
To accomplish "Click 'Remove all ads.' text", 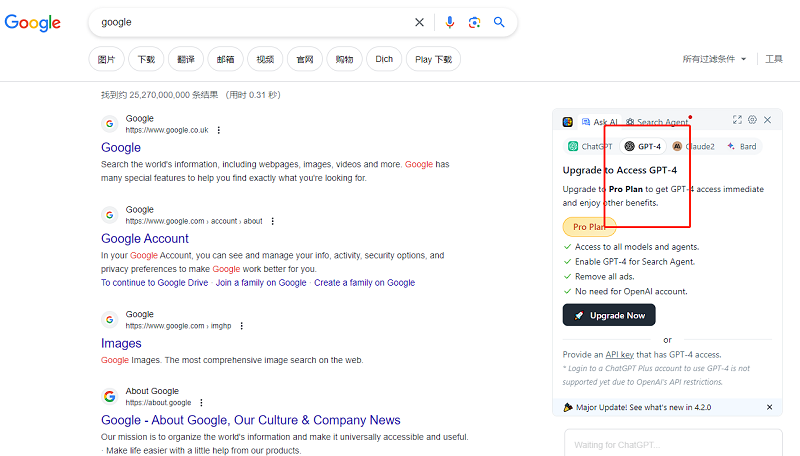I will 605,276.
